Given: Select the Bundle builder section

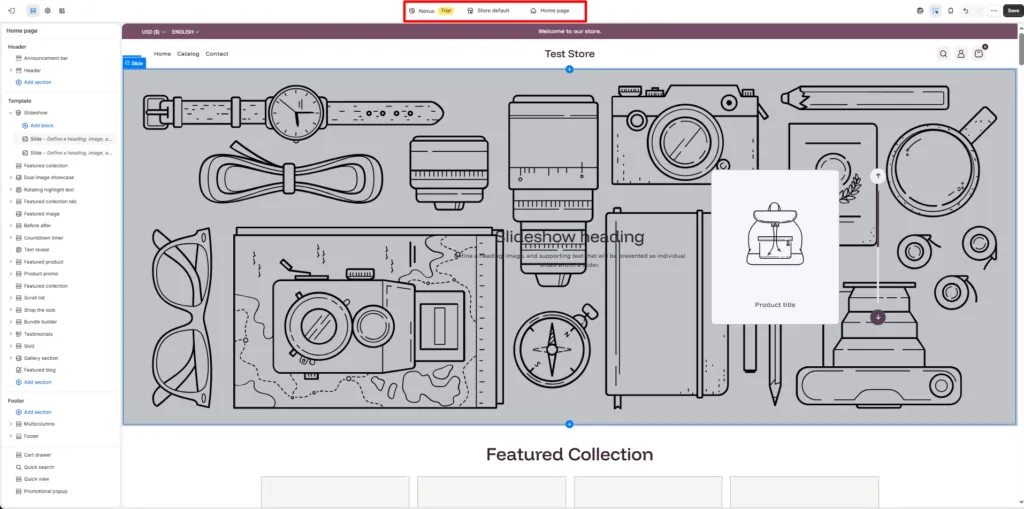Looking at the screenshot, I should pyautogui.click(x=40, y=322).
